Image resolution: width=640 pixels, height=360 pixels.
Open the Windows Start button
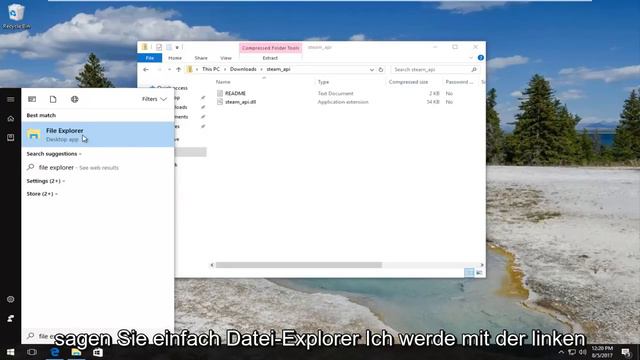click(x=11, y=352)
